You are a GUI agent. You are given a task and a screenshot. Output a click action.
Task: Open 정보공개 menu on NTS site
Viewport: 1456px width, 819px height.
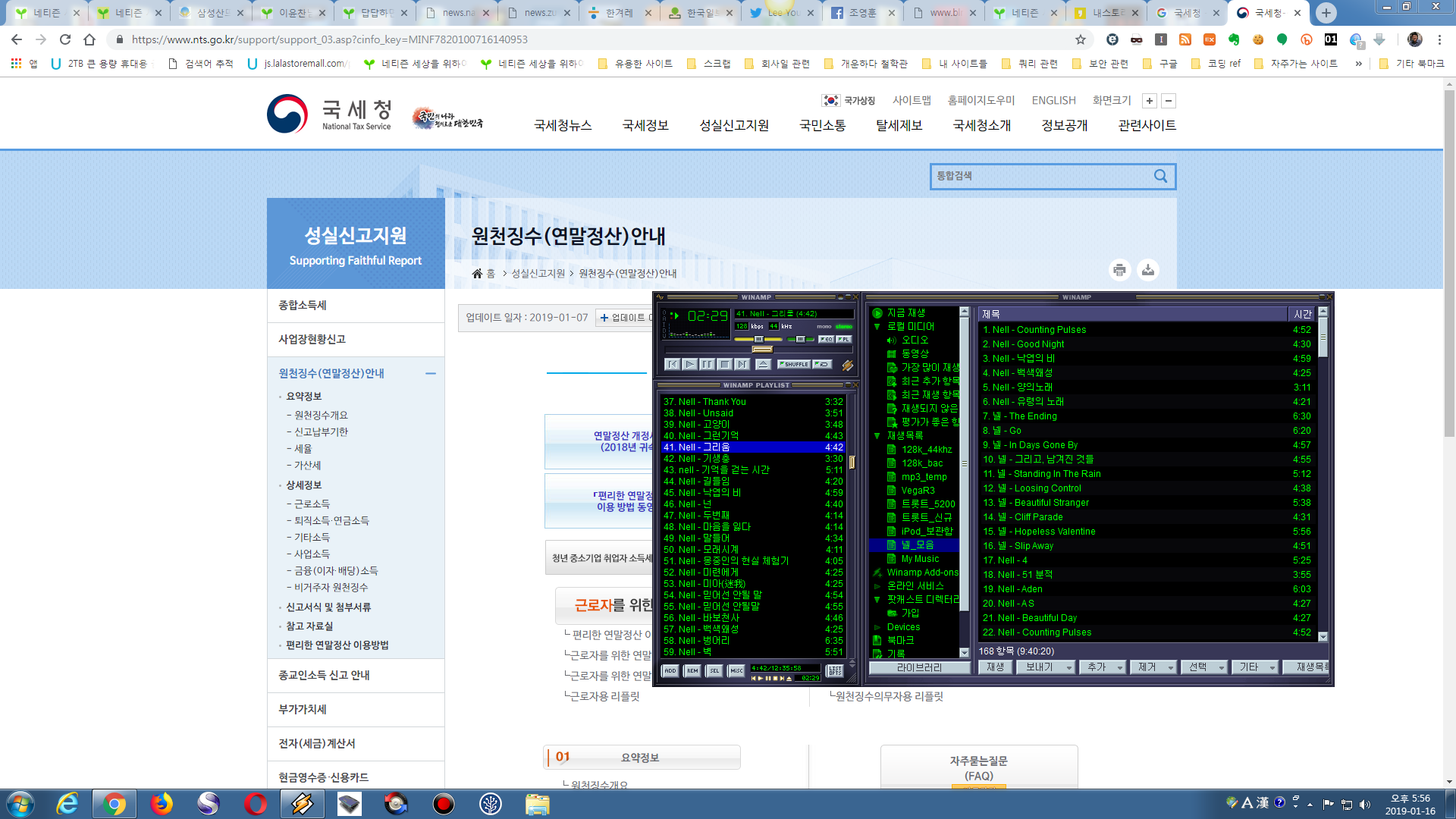tap(1065, 126)
